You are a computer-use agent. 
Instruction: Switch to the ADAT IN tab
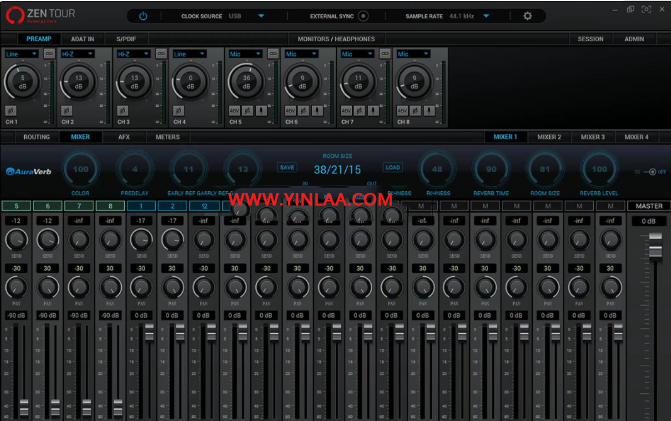(83, 39)
